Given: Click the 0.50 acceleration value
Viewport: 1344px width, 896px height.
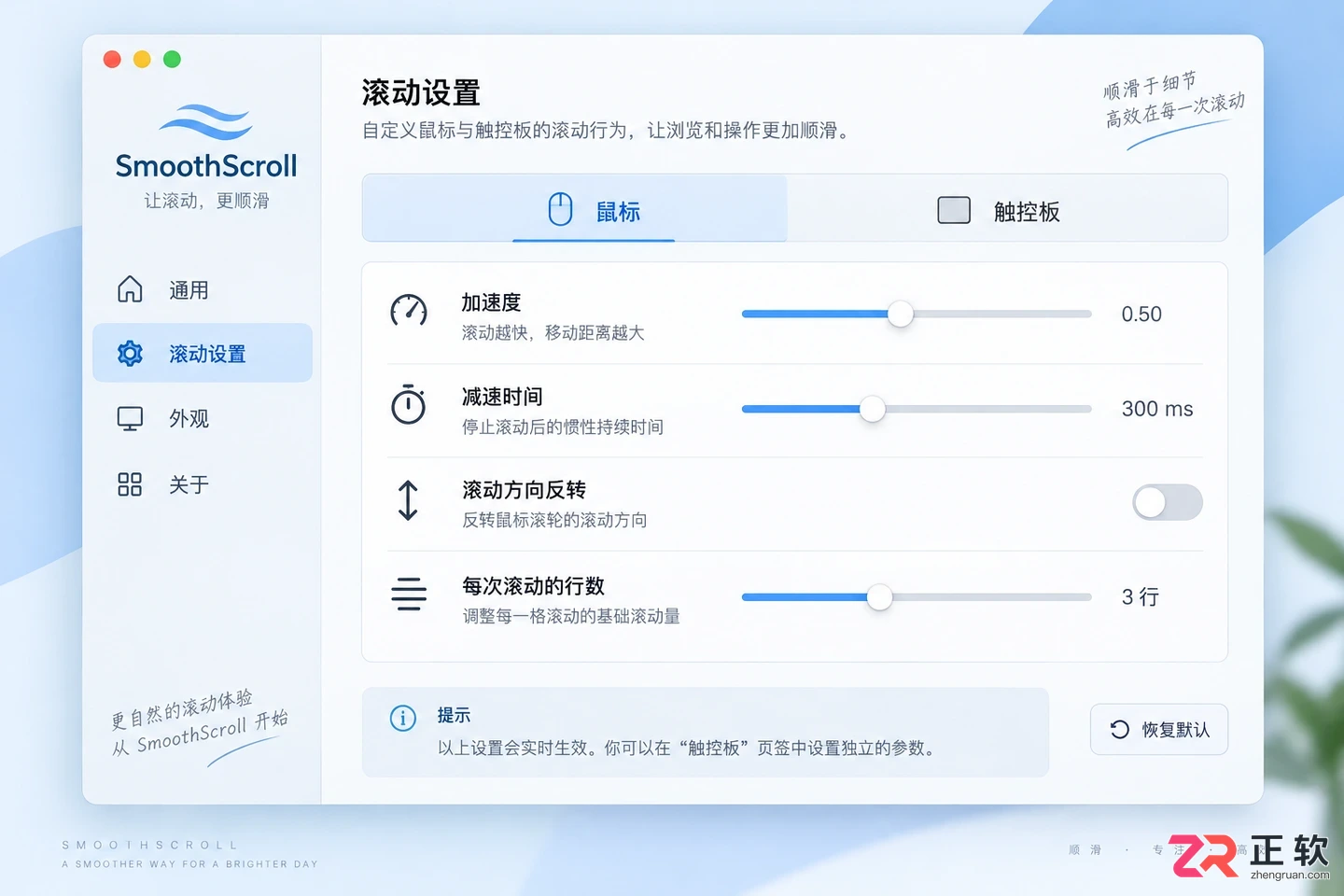Looking at the screenshot, I should coord(1141,315).
